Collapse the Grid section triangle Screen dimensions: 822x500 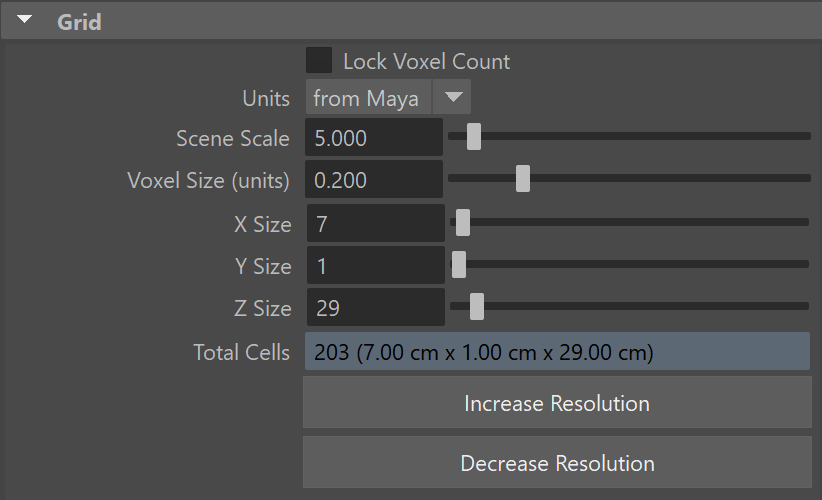click(x=24, y=20)
